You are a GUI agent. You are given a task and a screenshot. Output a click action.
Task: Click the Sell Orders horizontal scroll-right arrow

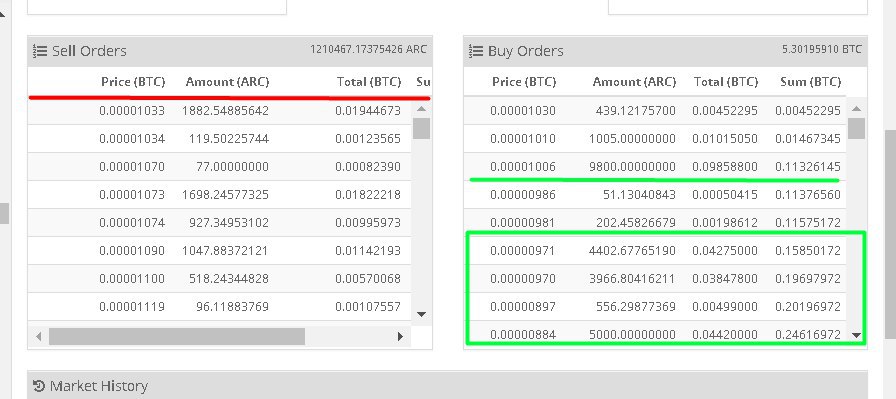pyautogui.click(x=401, y=337)
